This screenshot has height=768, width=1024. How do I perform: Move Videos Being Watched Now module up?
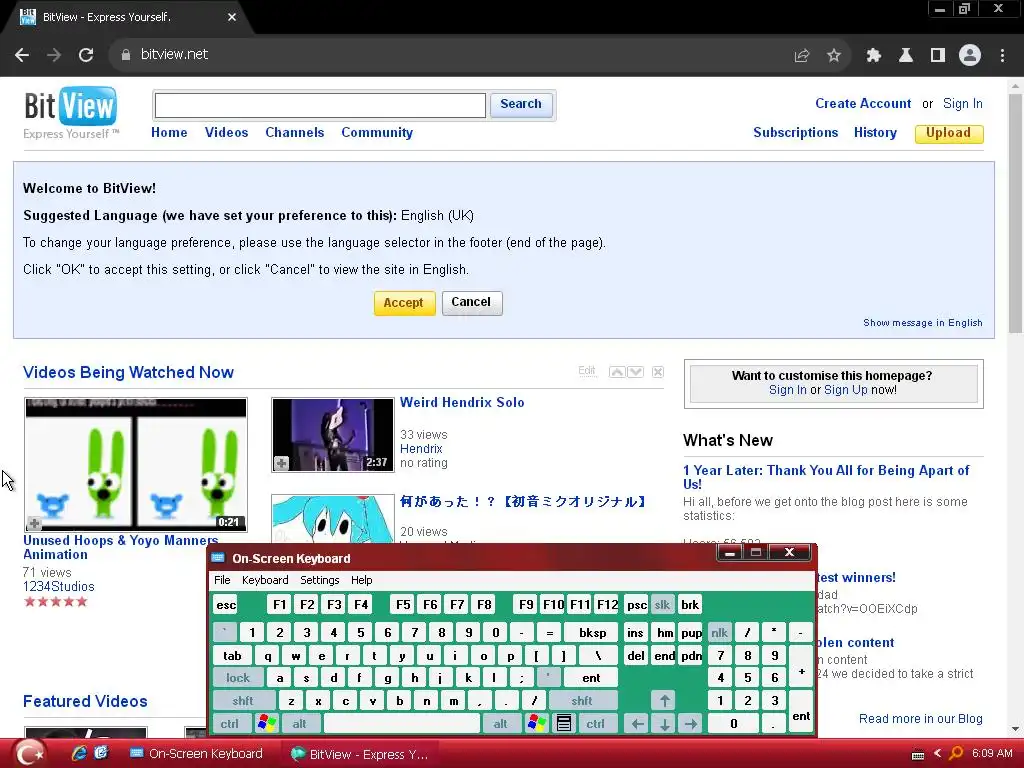click(617, 372)
